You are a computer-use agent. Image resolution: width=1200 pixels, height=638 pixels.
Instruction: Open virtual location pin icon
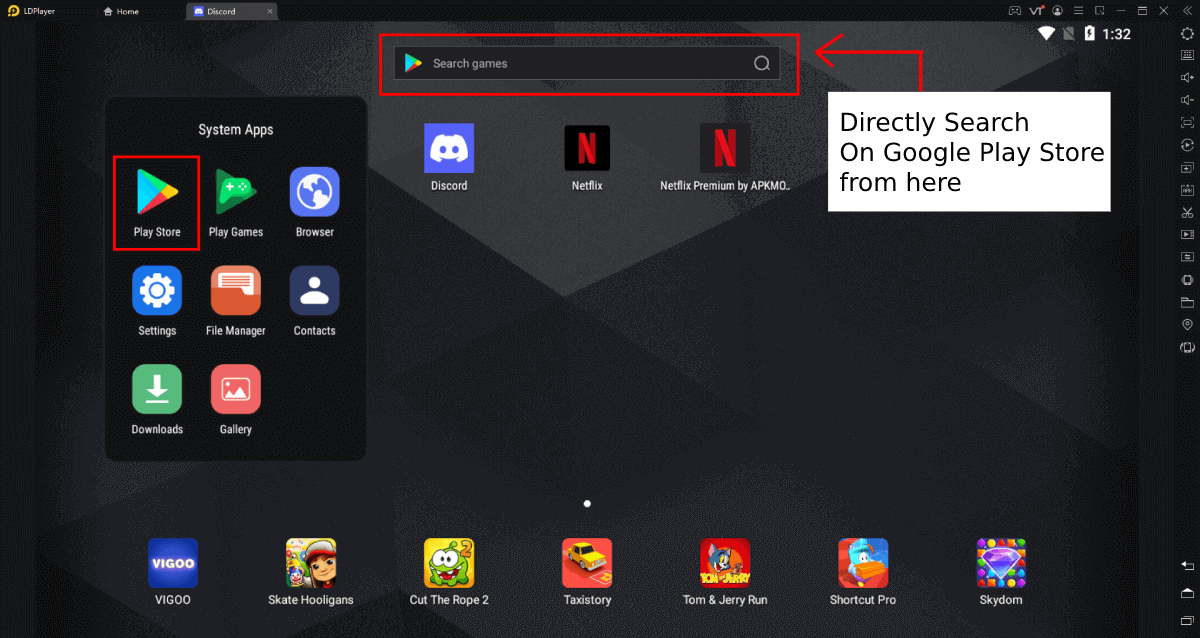click(x=1187, y=325)
